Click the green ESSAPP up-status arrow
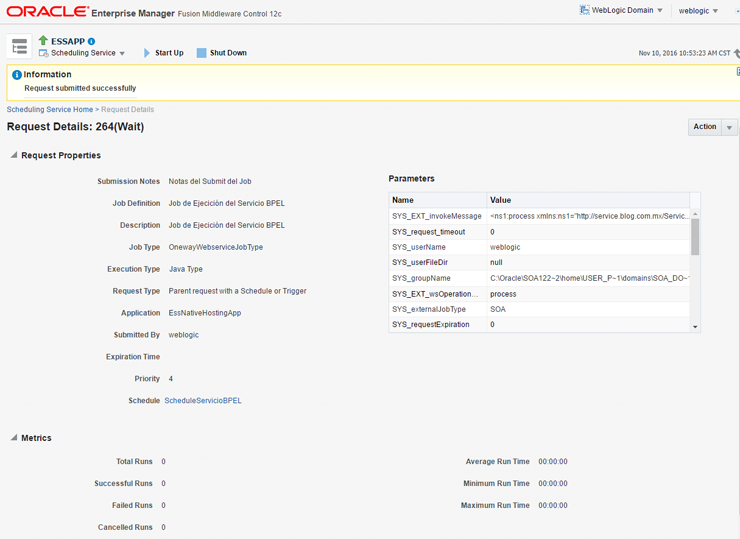 coord(43,41)
